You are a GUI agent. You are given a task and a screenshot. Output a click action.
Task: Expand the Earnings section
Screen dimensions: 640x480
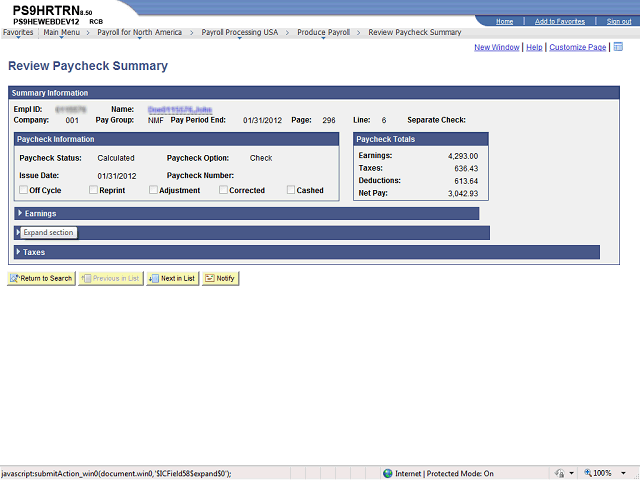(x=20, y=213)
